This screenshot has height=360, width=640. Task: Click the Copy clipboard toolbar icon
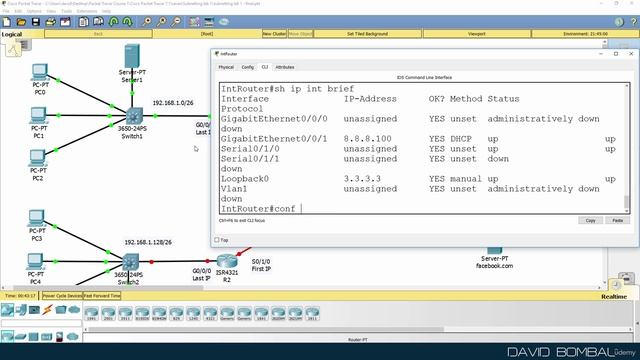(84, 22)
